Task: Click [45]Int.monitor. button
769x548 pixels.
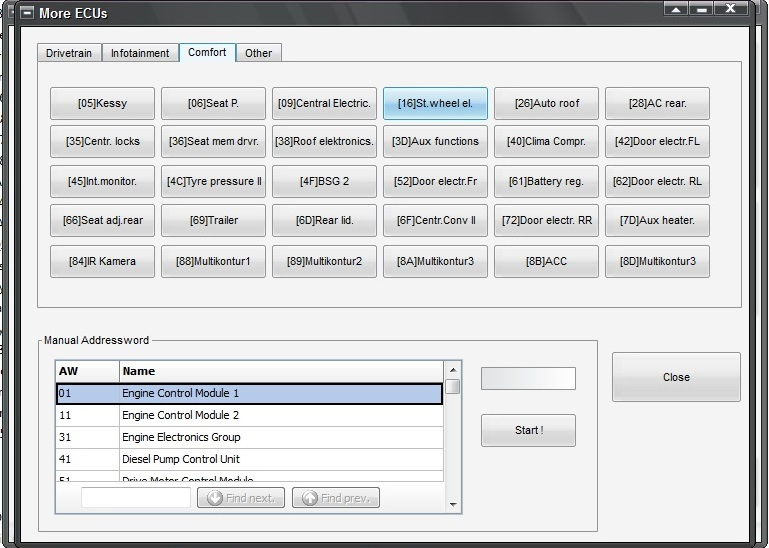Action: [x=103, y=182]
